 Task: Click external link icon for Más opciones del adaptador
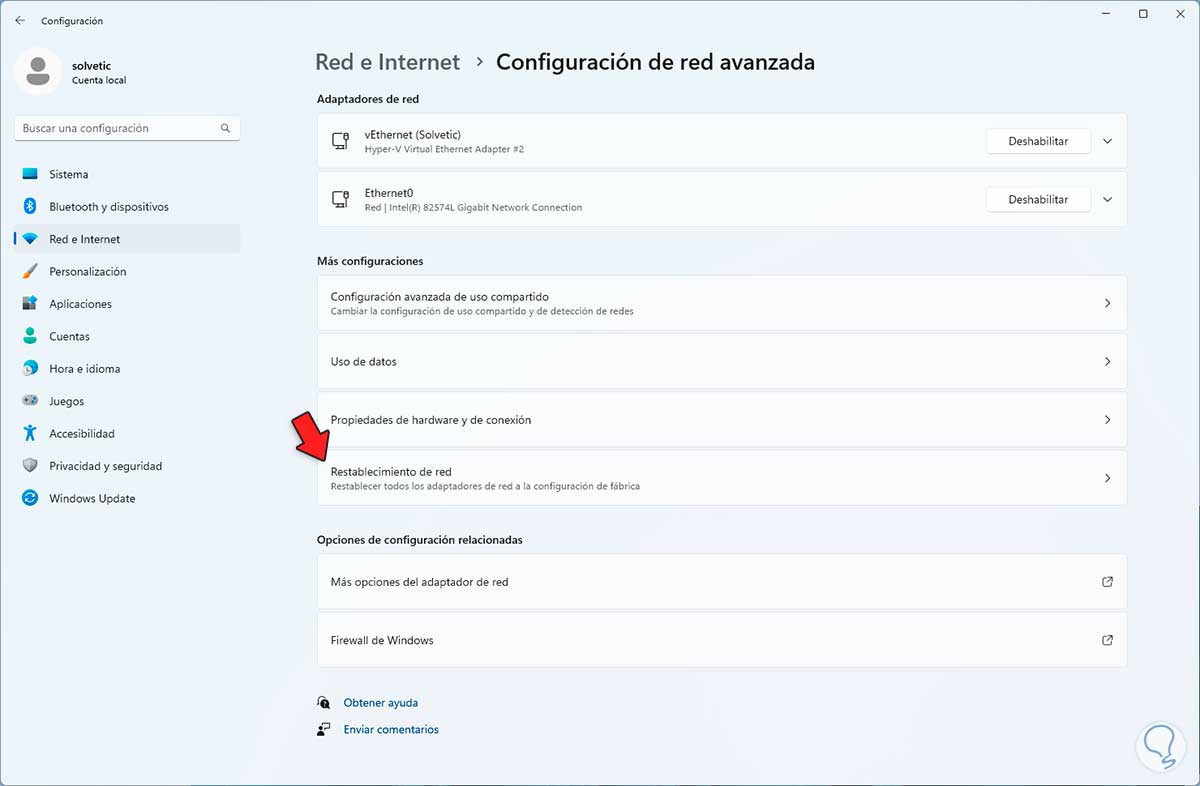pos(1107,582)
